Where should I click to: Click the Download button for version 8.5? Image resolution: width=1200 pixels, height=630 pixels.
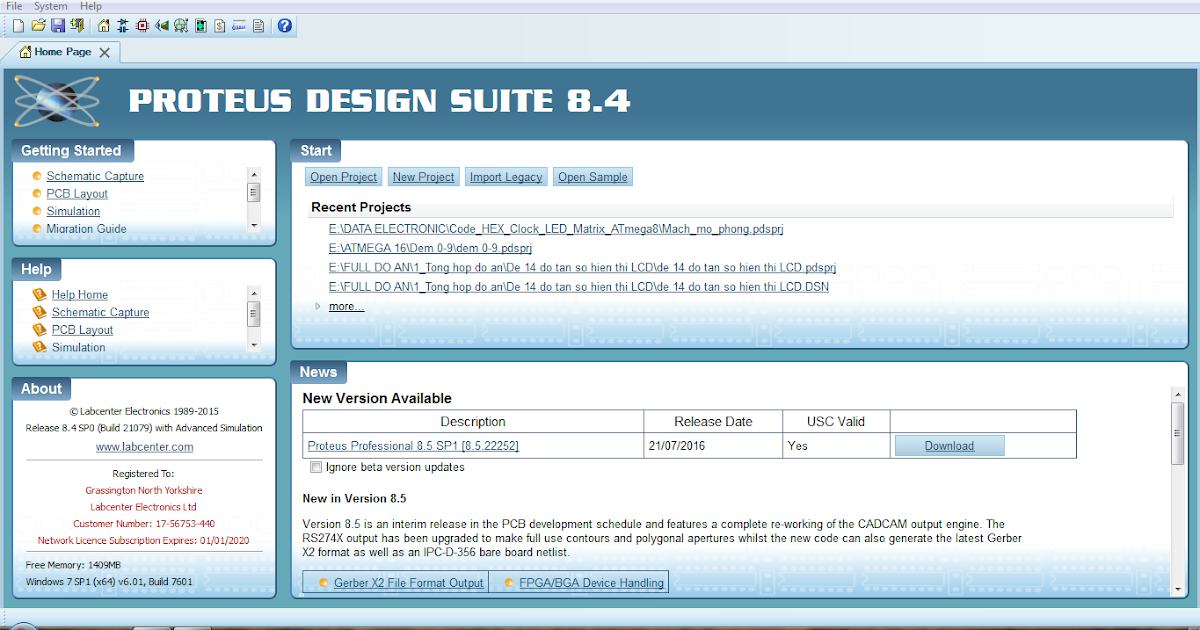point(949,446)
